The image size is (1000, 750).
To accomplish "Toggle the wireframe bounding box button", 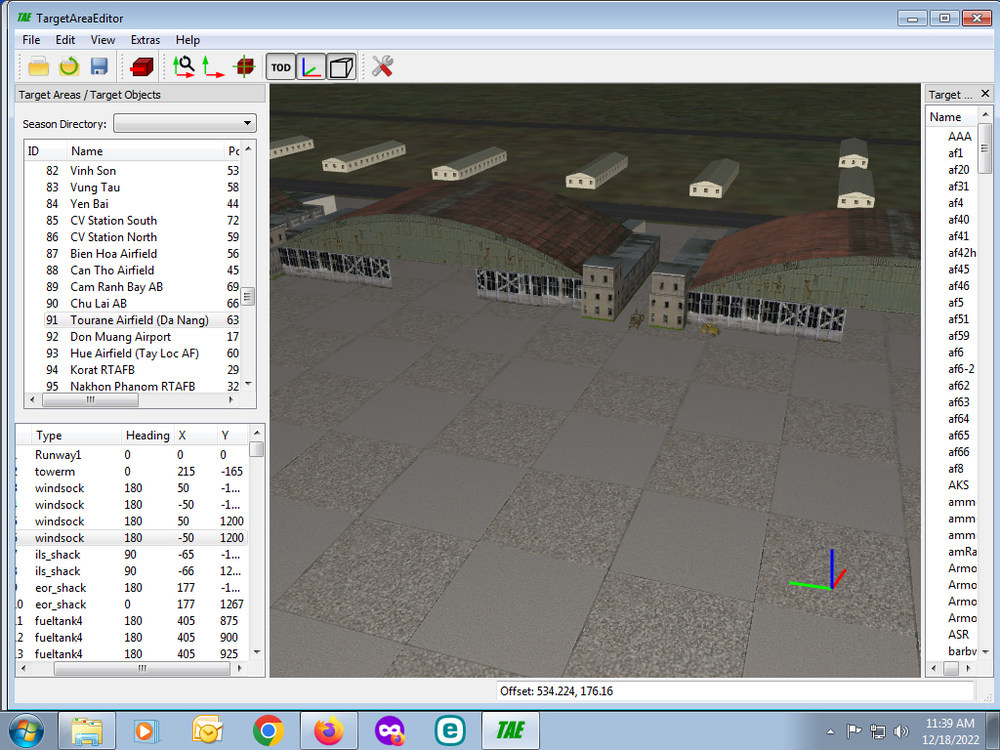I will coord(341,67).
